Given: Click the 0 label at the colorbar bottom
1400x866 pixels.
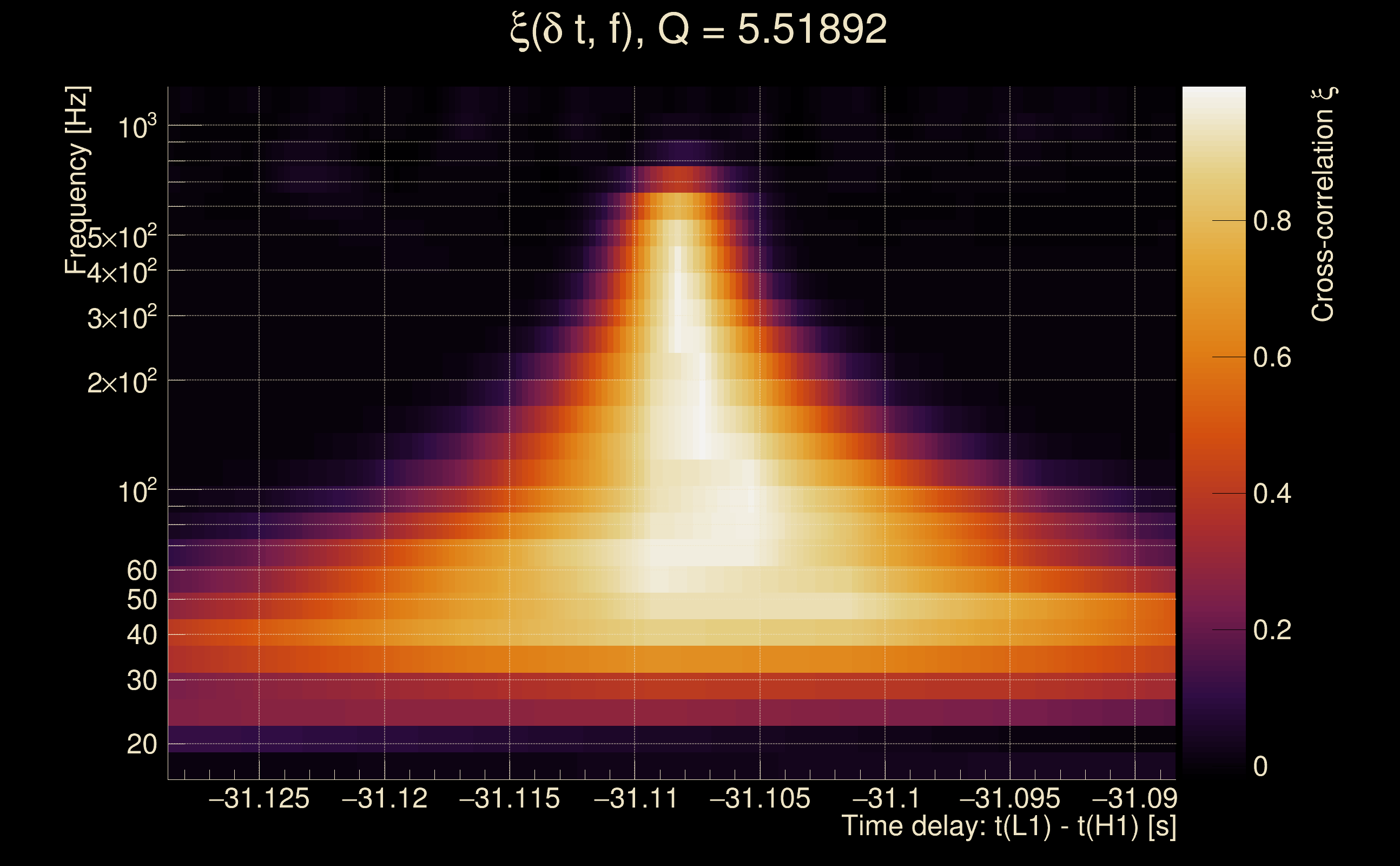Looking at the screenshot, I should click(x=1260, y=767).
